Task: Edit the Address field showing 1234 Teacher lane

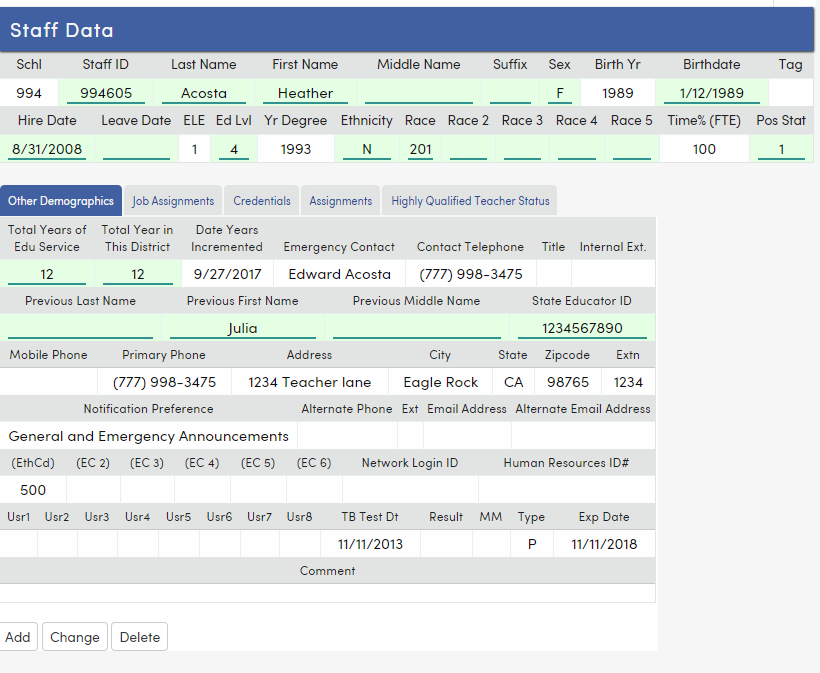Action: (x=311, y=381)
